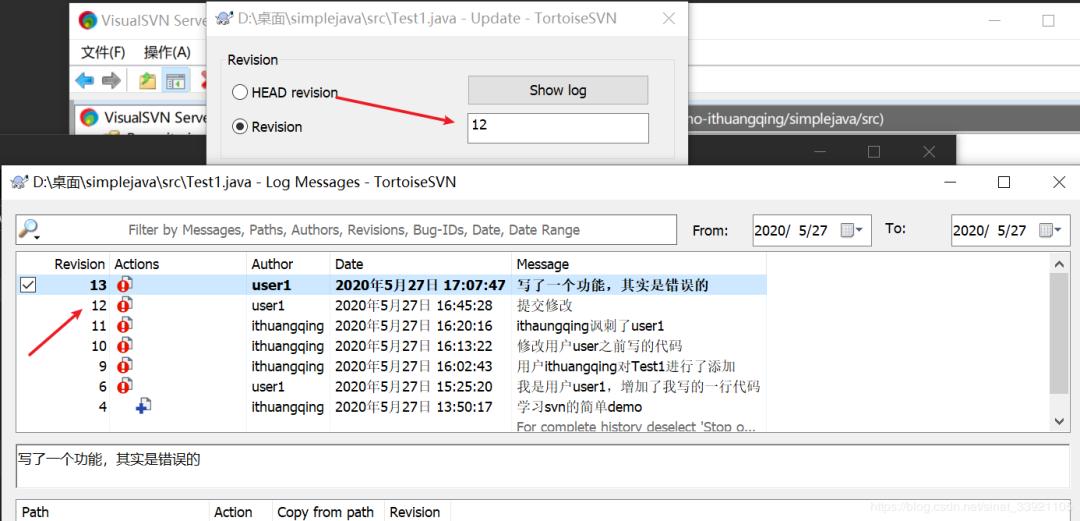This screenshot has width=1080, height=521.
Task: Click the commit message text pane
Action: (543, 466)
